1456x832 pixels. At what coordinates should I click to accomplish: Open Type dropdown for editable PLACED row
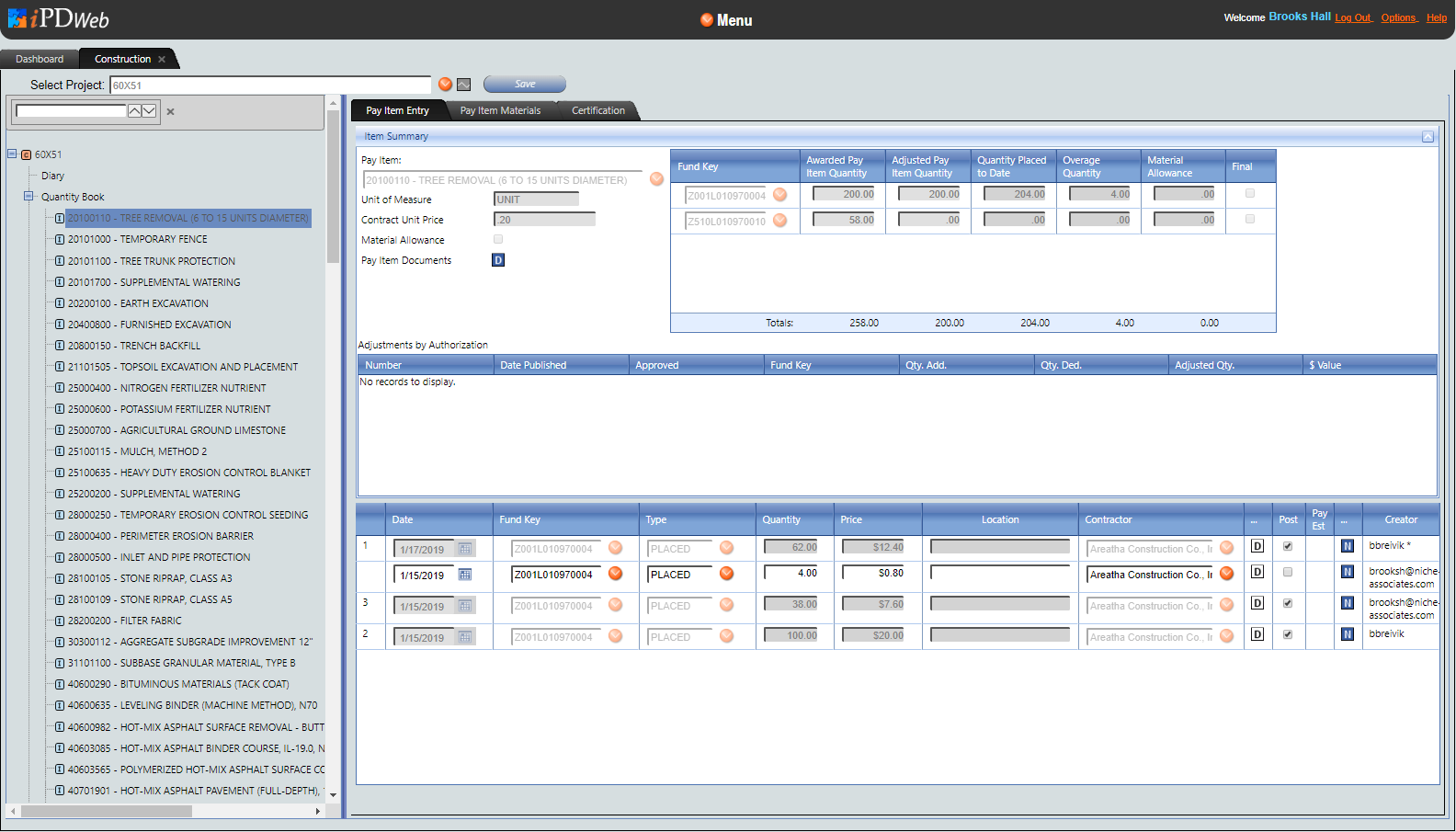click(726, 575)
